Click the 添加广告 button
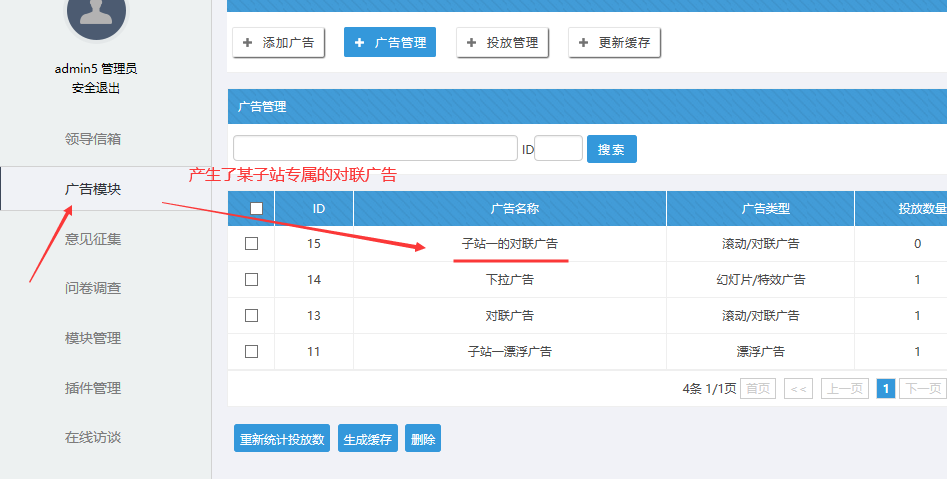Viewport: 947px width, 479px height. (278, 42)
